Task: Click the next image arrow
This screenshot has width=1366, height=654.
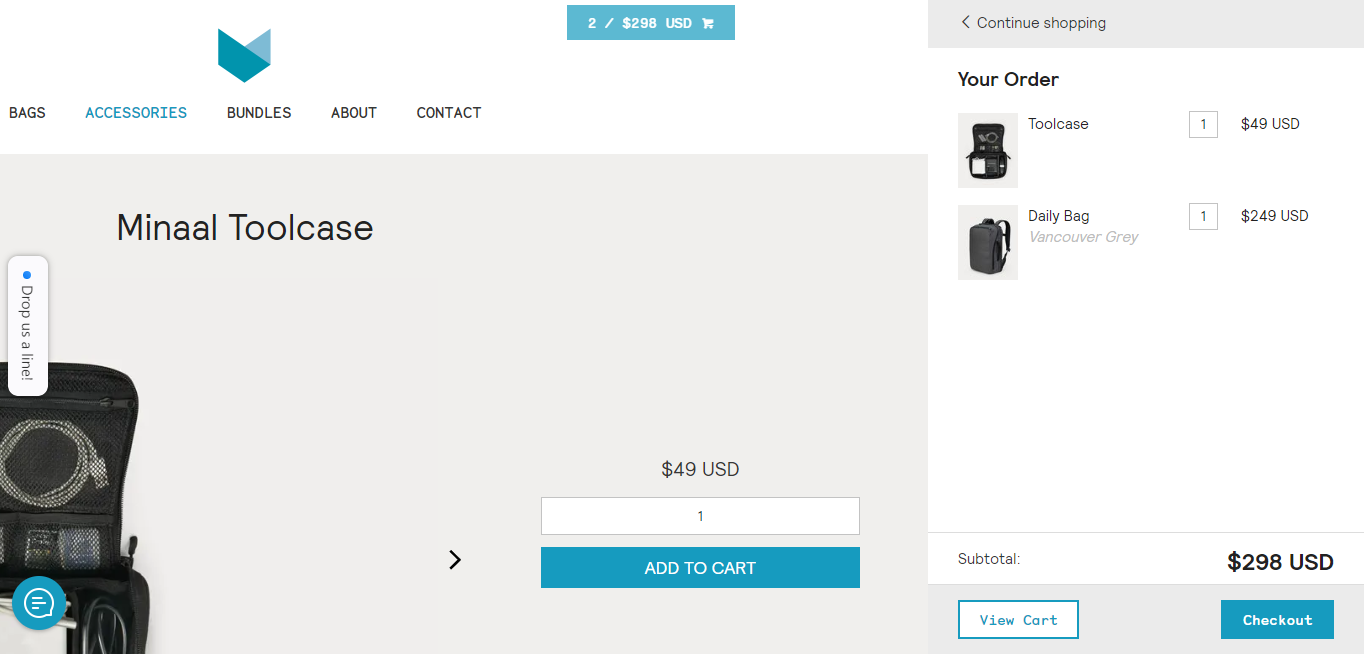Action: coord(455,560)
